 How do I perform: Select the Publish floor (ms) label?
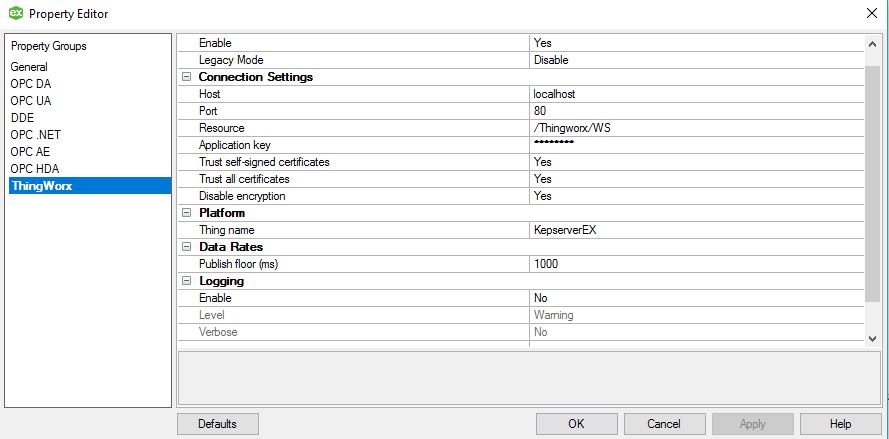pos(239,264)
